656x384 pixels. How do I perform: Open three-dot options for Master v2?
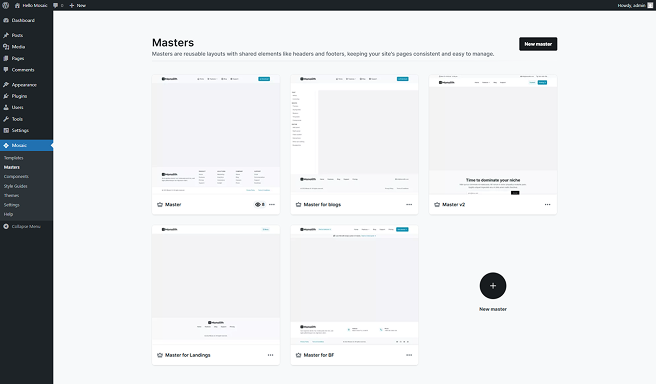548,205
